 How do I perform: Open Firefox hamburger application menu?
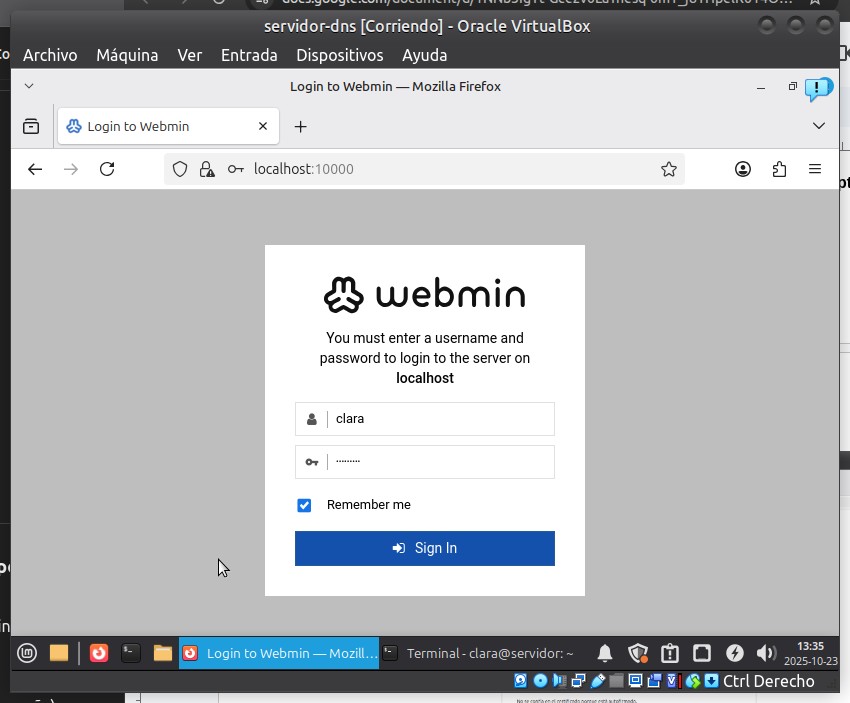pyautogui.click(x=815, y=170)
